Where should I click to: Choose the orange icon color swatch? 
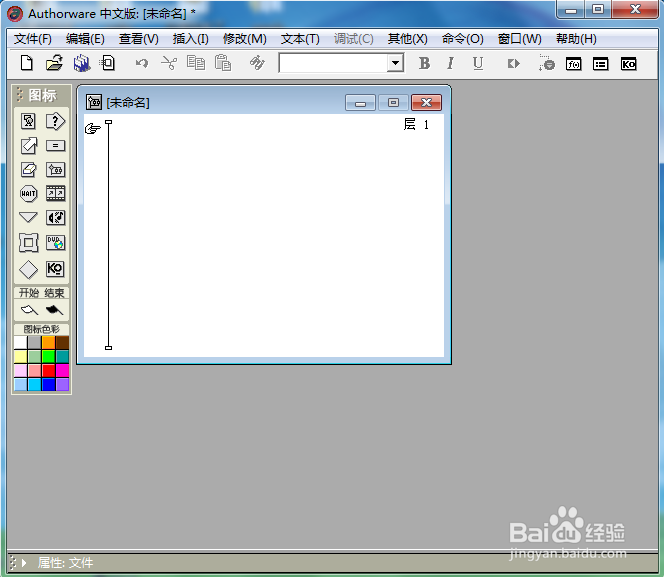[49, 342]
